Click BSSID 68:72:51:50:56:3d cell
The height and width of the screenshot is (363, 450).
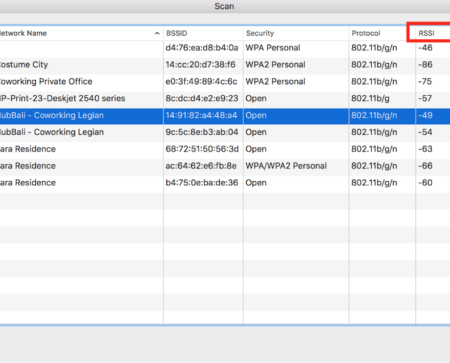click(202, 149)
